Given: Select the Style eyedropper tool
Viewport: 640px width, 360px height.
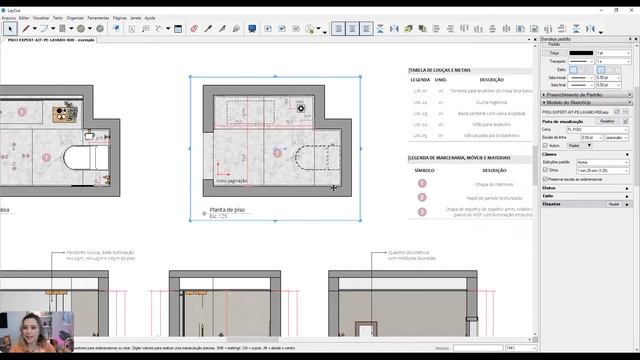Looking at the screenshot, I should pyautogui.click(x=208, y=29).
